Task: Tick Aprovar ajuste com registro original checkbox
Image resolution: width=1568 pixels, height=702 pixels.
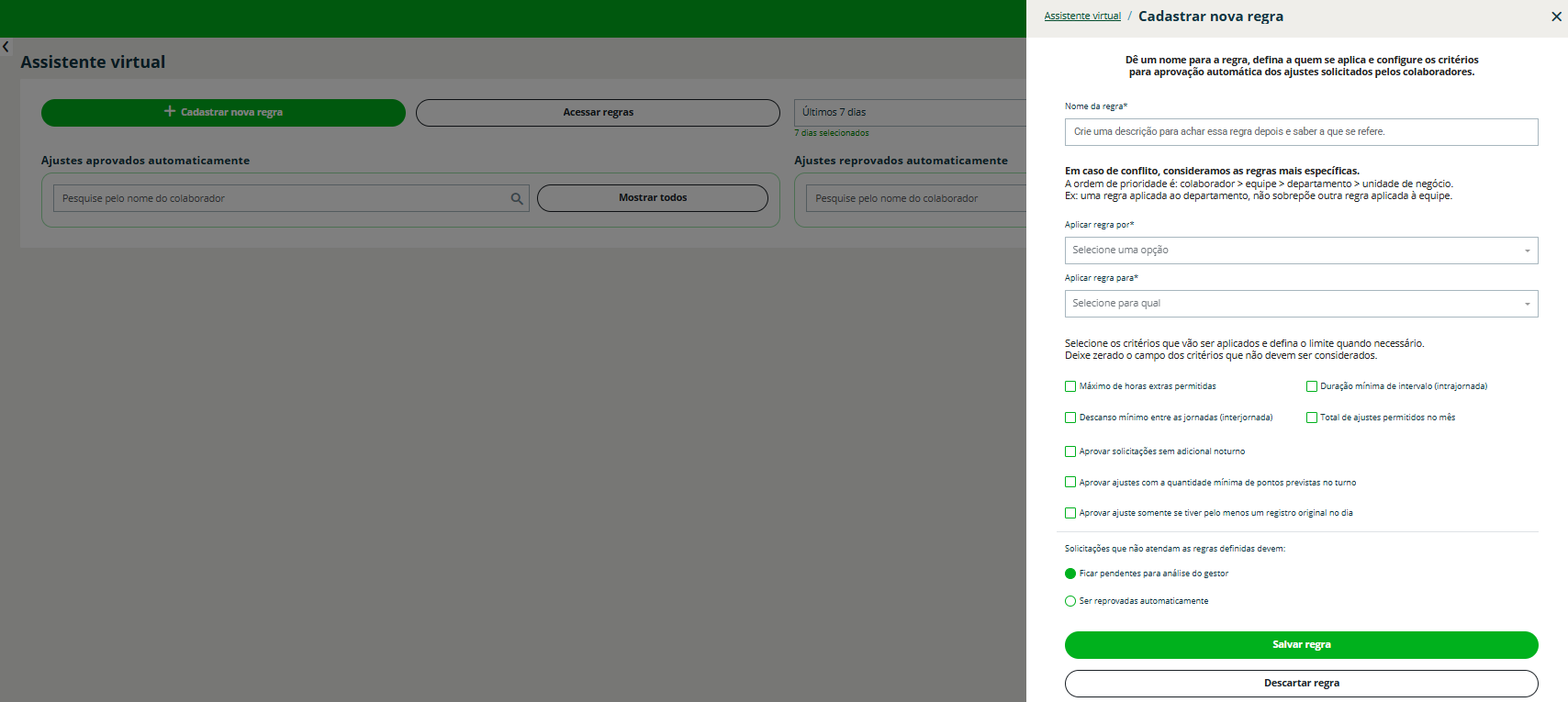Action: click(1070, 513)
